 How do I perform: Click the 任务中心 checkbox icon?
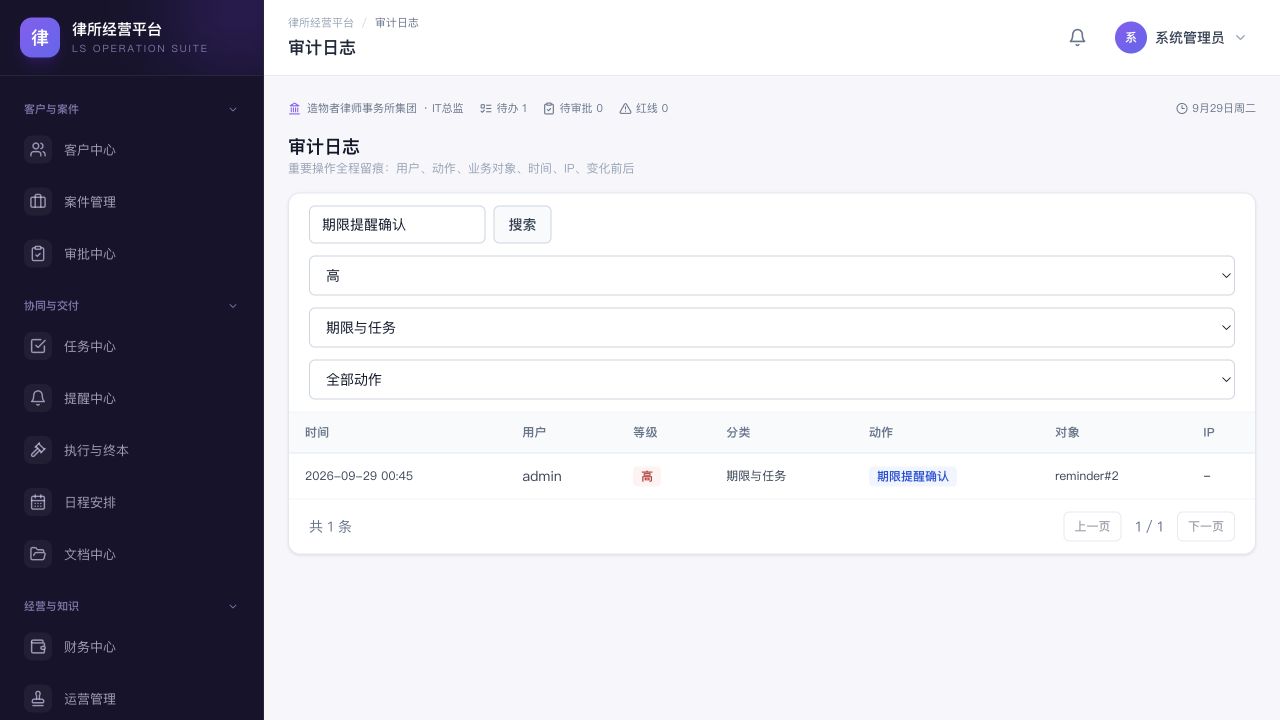[38, 347]
